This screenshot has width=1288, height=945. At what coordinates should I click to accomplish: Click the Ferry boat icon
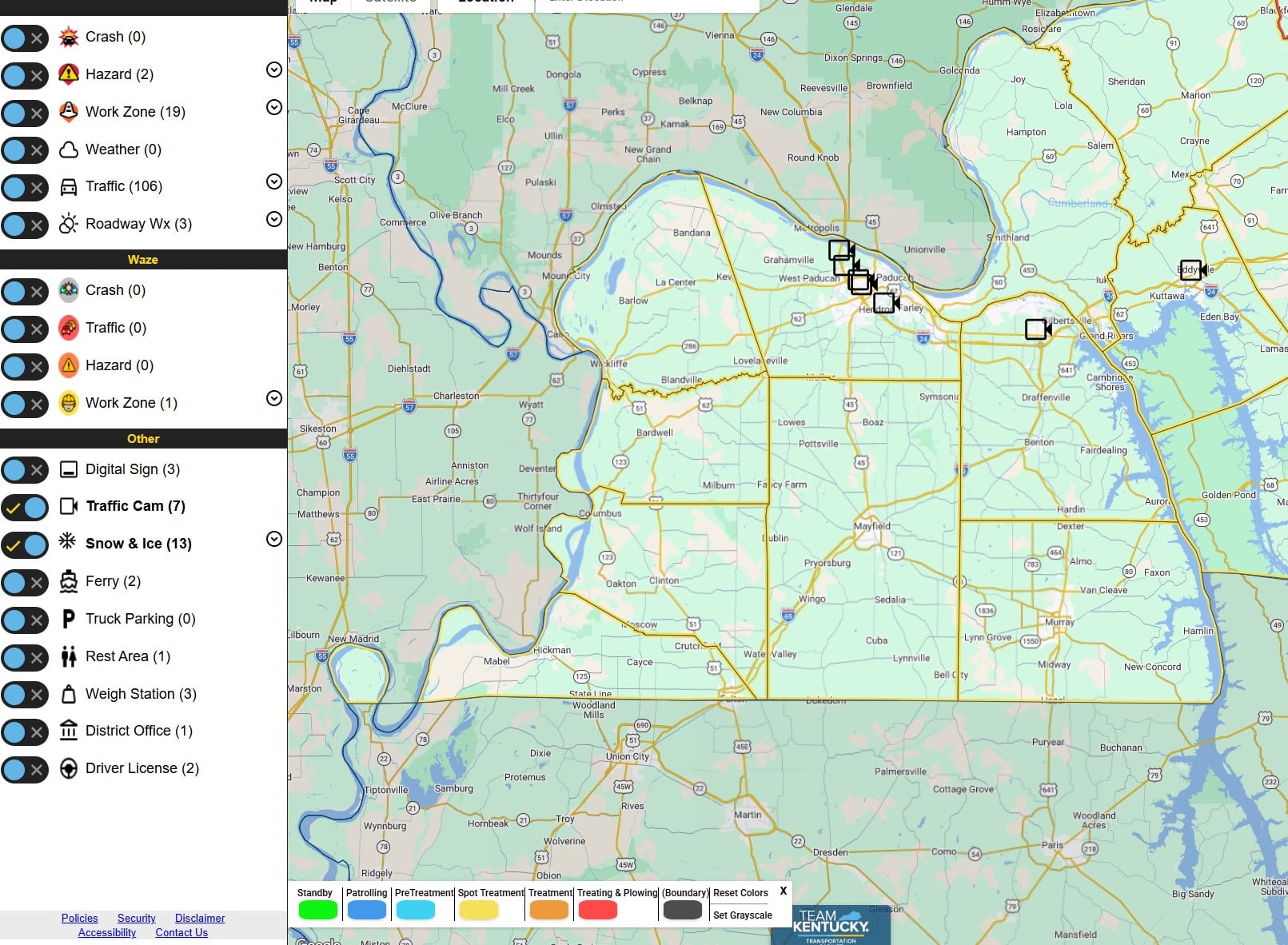69,581
